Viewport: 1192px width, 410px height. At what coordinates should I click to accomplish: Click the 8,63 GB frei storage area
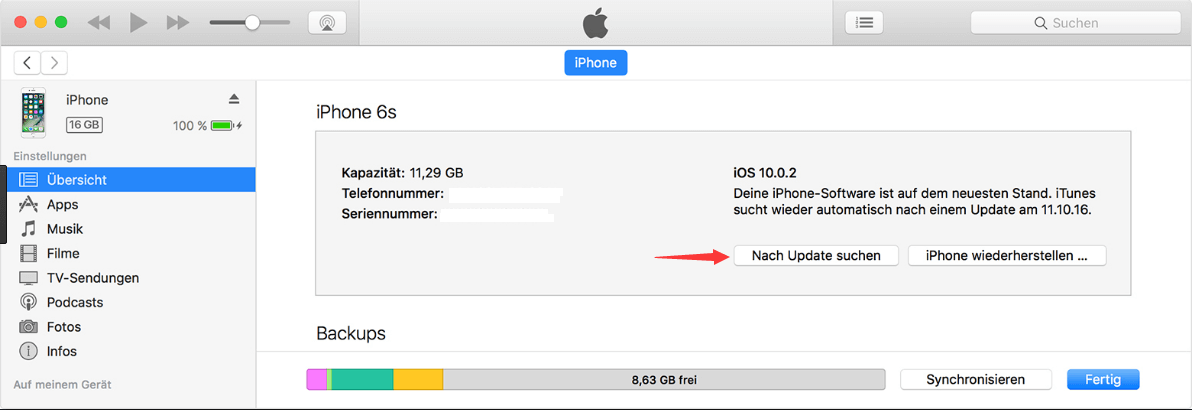click(664, 380)
